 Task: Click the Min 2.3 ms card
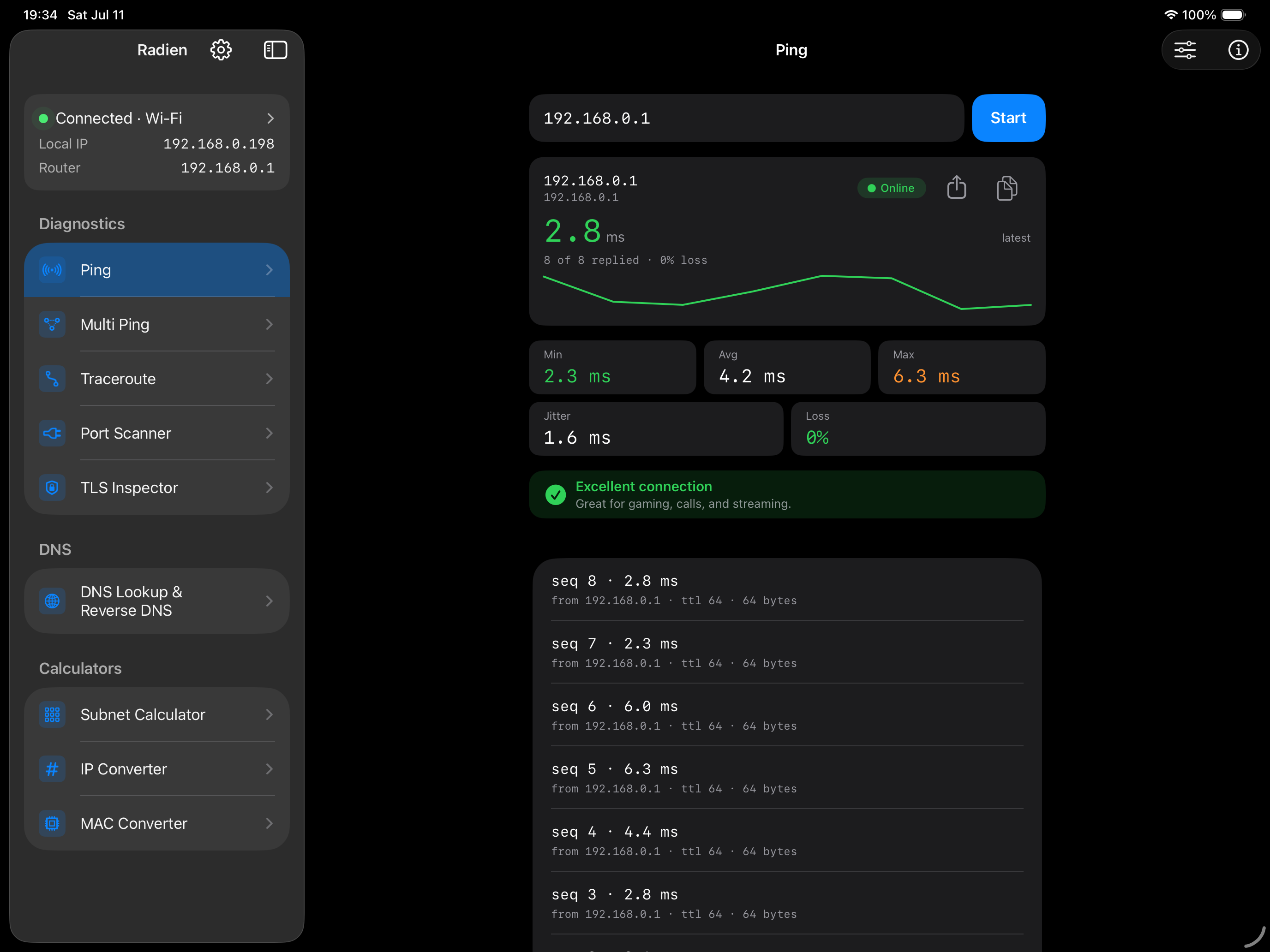[612, 367]
